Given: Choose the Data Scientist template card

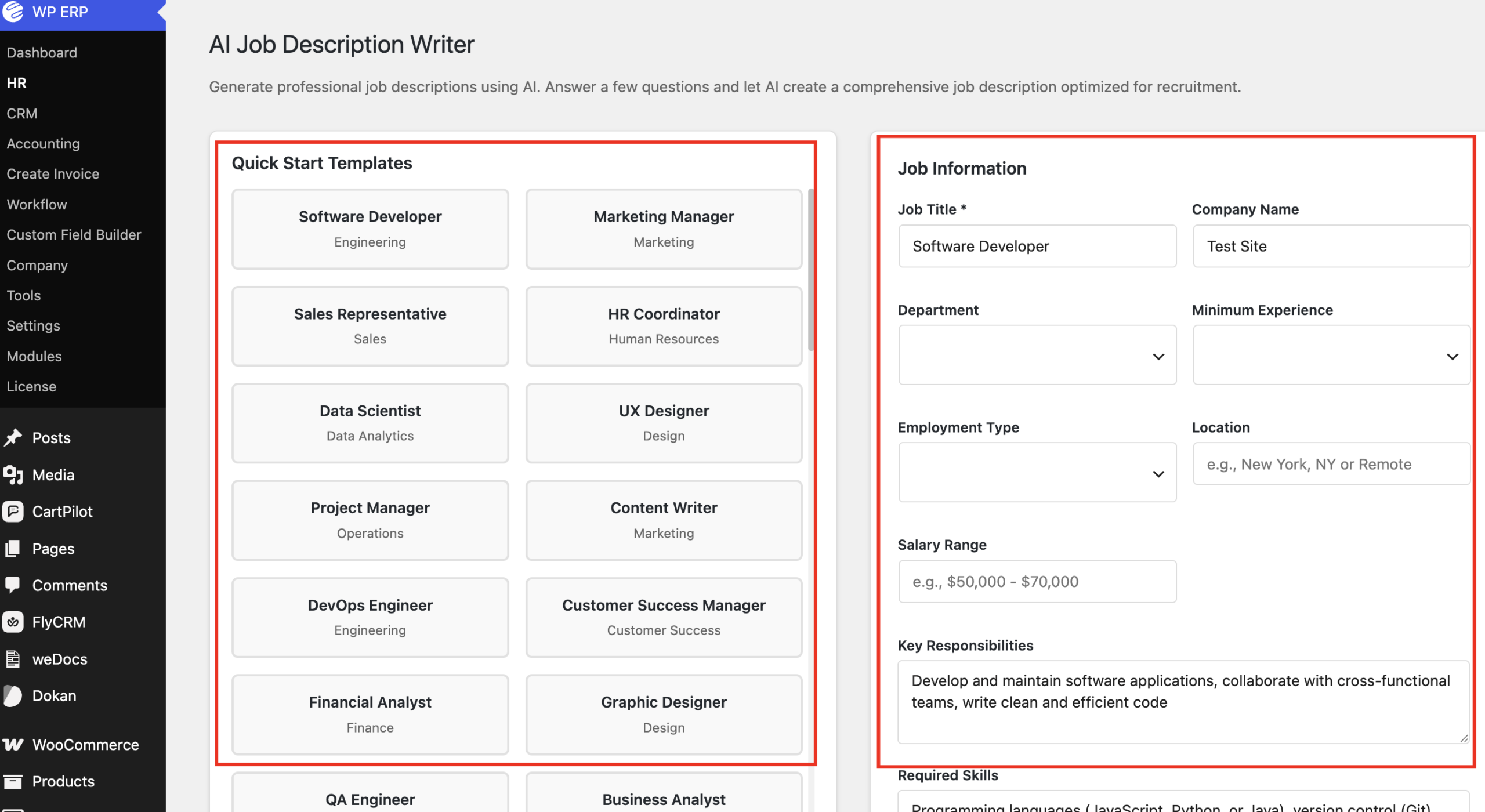Looking at the screenshot, I should [370, 423].
